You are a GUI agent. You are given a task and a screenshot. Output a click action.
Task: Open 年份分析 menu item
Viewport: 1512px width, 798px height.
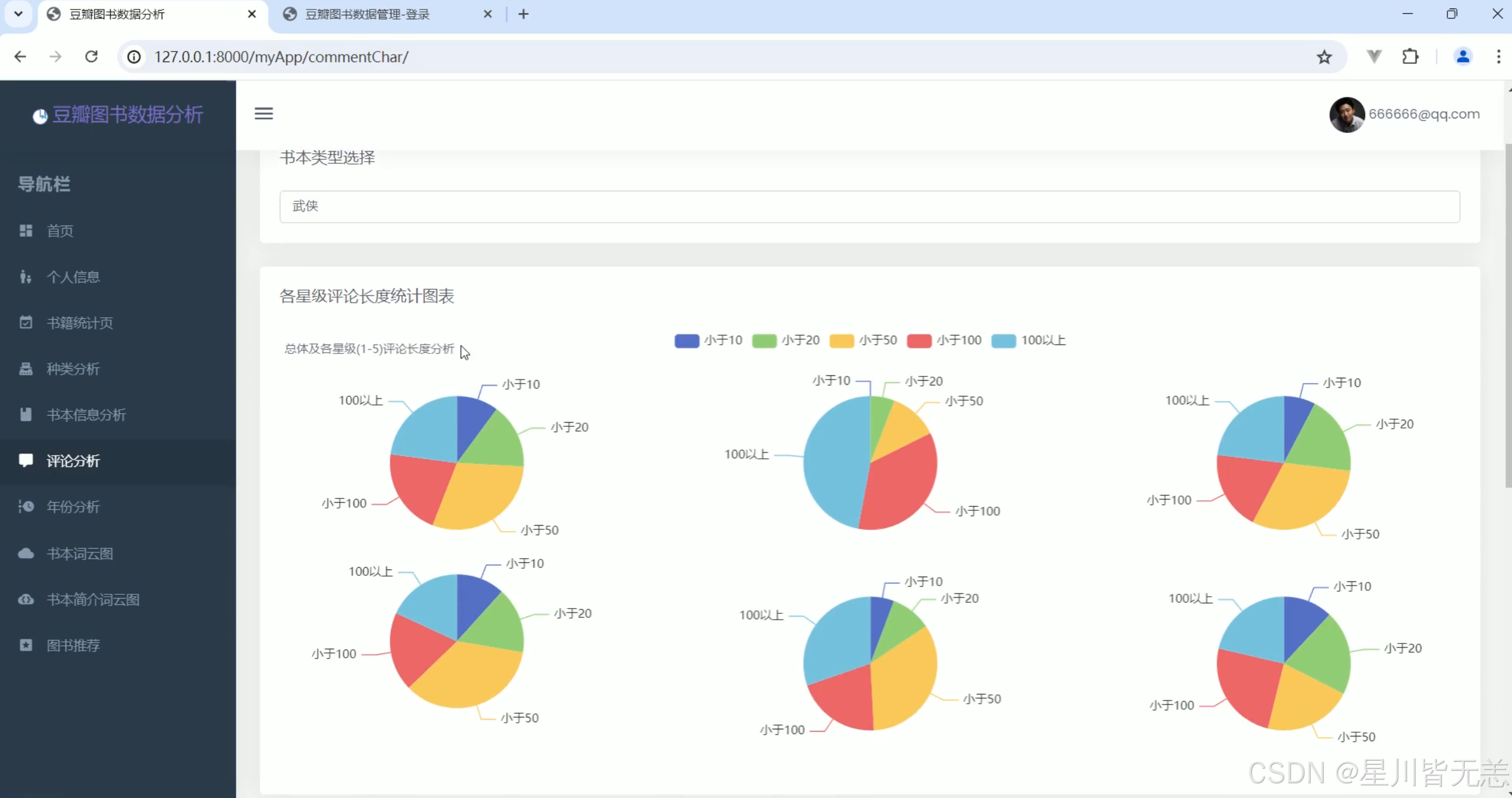[x=73, y=507]
